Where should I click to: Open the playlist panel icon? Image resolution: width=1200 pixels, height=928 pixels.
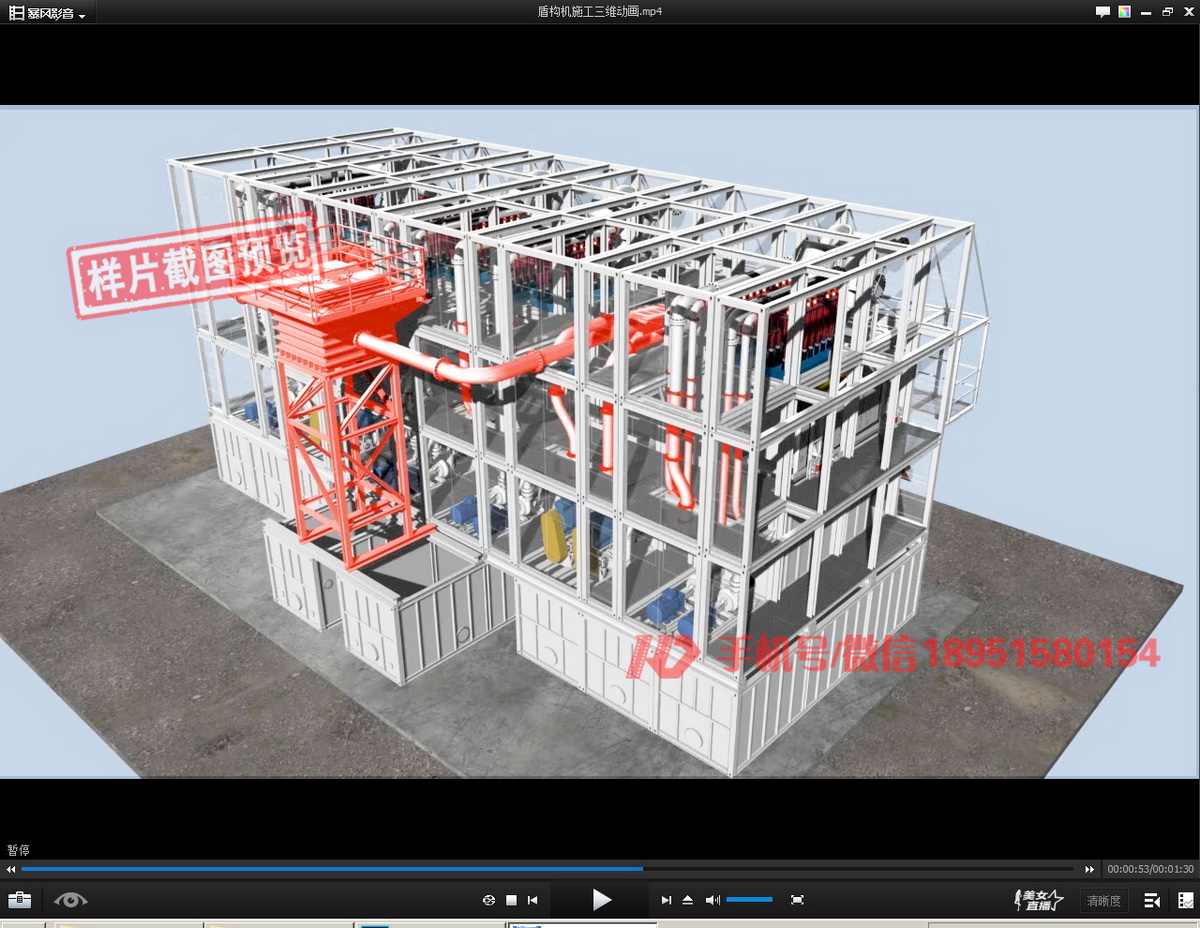pyautogui.click(x=1152, y=900)
